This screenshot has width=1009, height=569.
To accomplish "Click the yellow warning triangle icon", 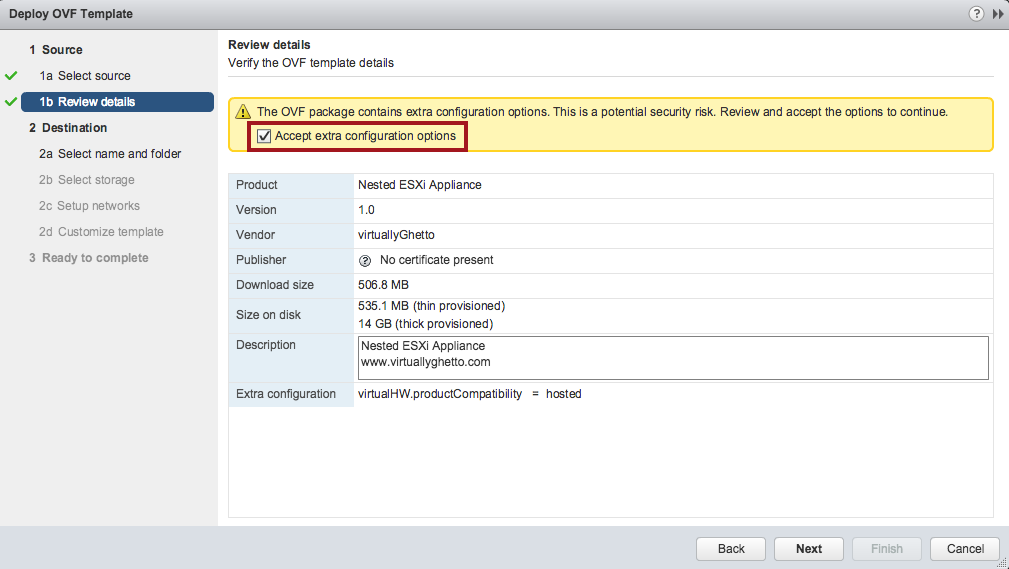I will pos(242,112).
